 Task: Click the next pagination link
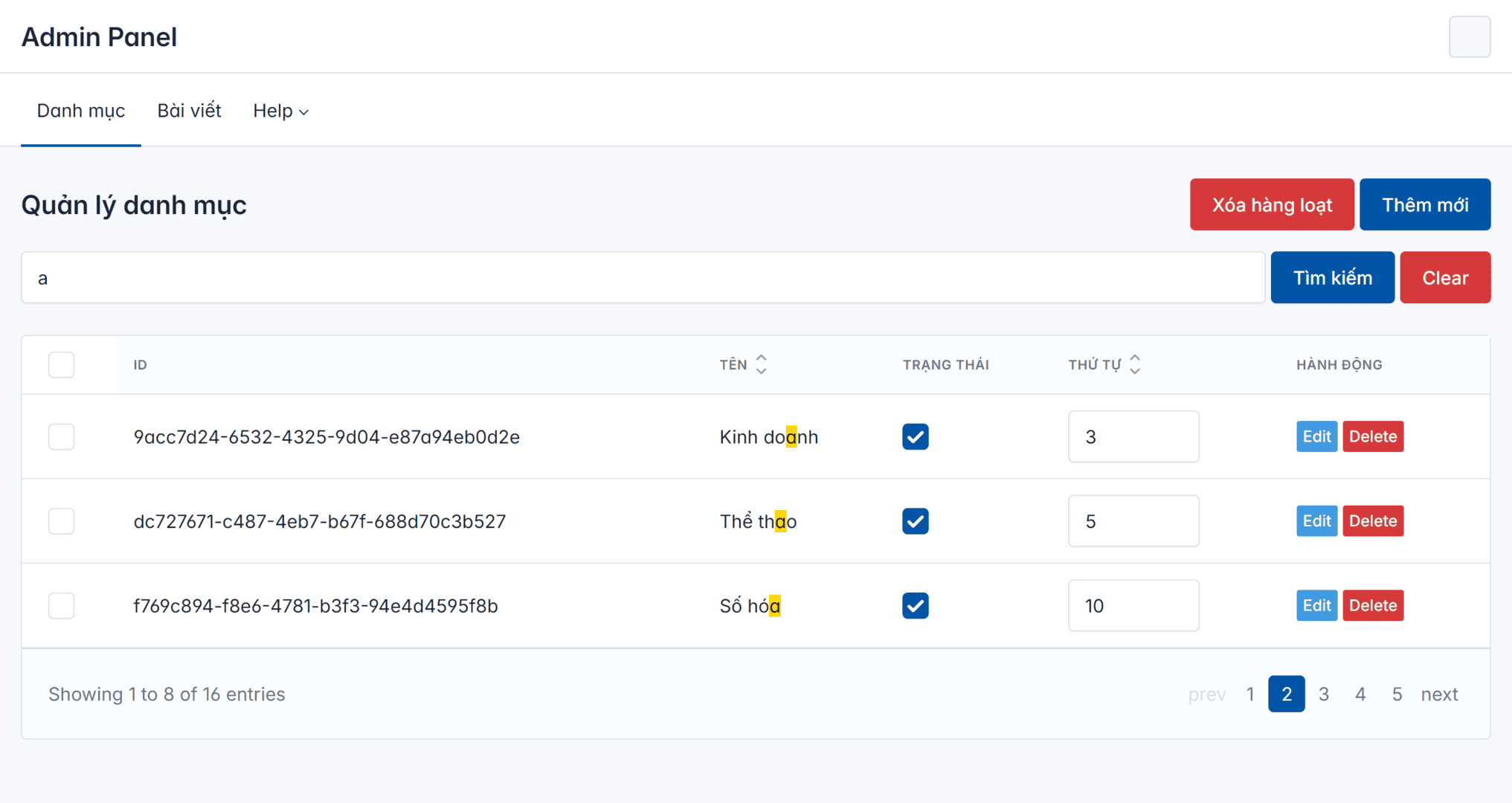point(1438,694)
